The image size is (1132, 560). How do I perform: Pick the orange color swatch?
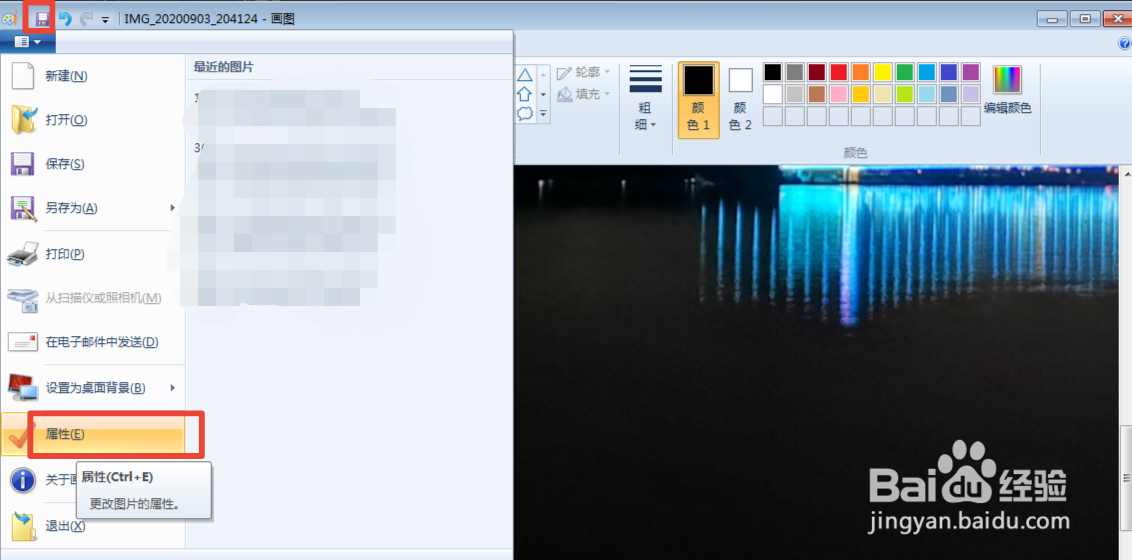861,72
